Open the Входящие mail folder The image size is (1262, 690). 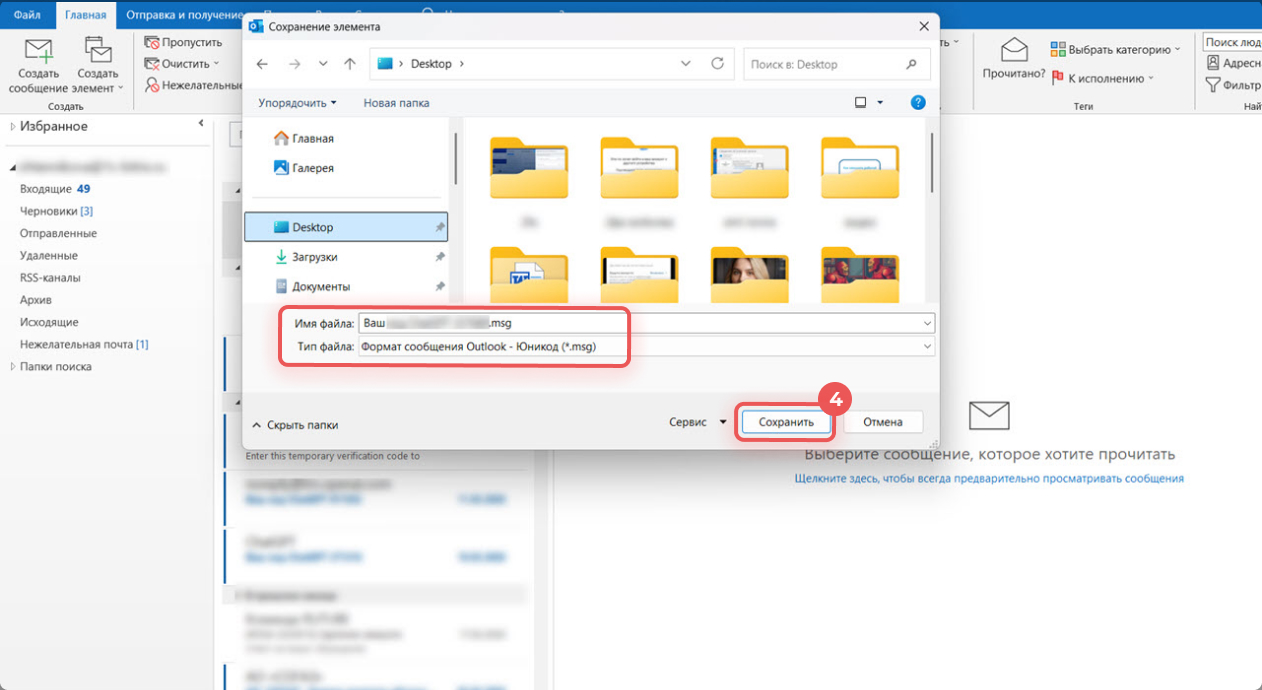click(46, 189)
